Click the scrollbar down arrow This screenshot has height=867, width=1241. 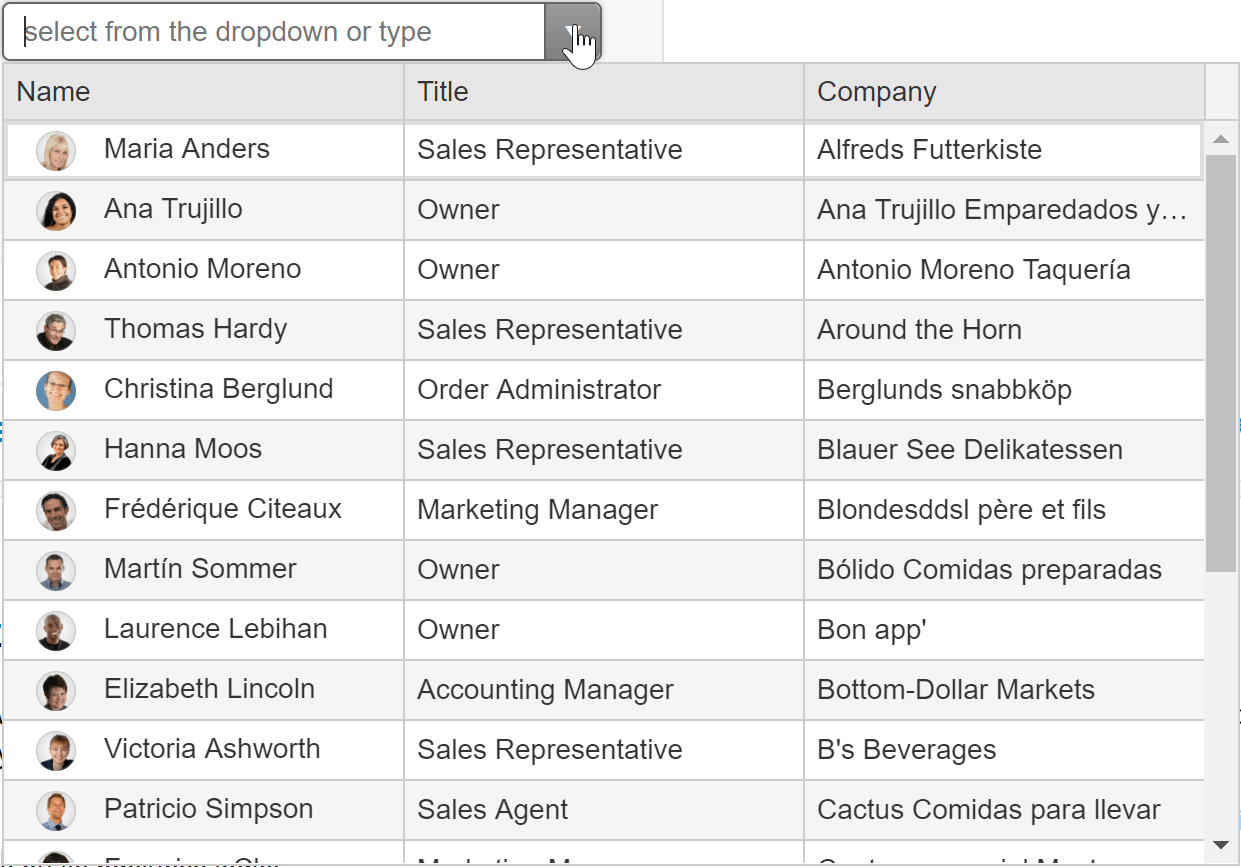(x=1220, y=845)
